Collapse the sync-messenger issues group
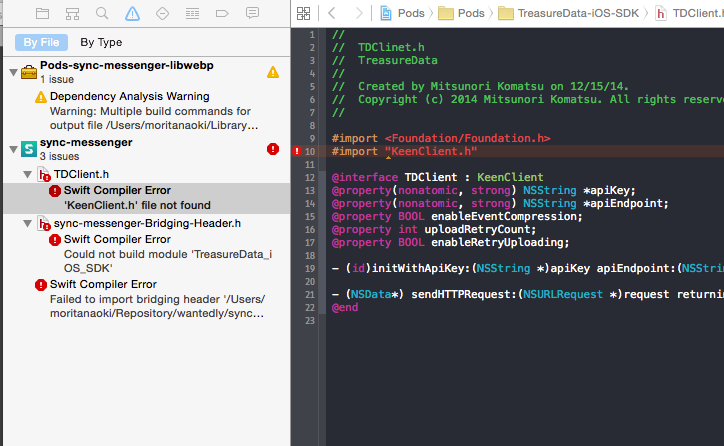The width and height of the screenshot is (724, 446). (13, 149)
